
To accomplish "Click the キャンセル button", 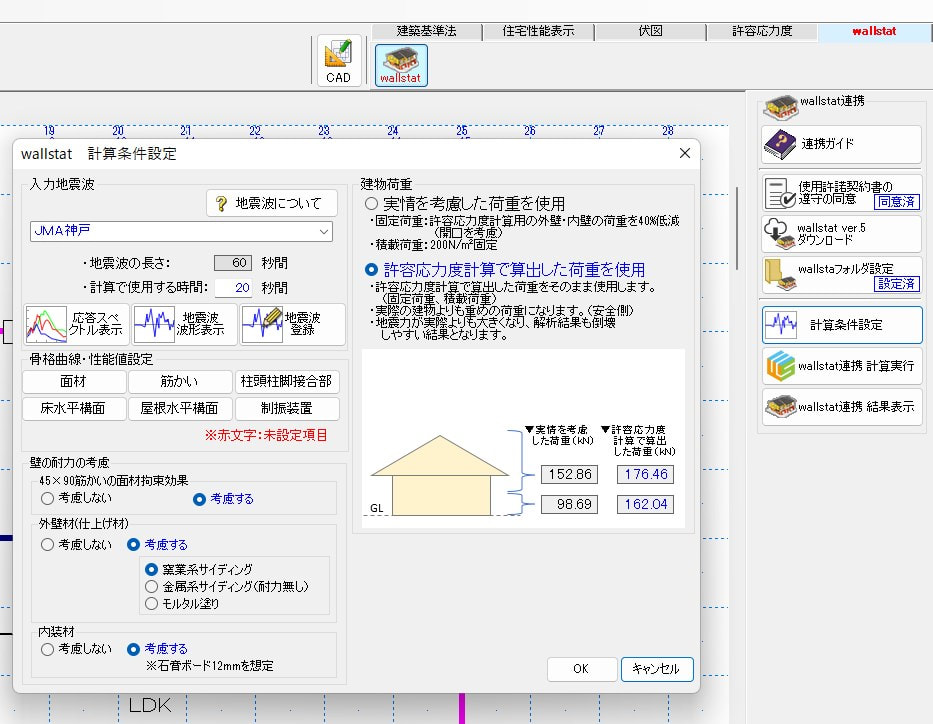I will pyautogui.click(x=656, y=669).
